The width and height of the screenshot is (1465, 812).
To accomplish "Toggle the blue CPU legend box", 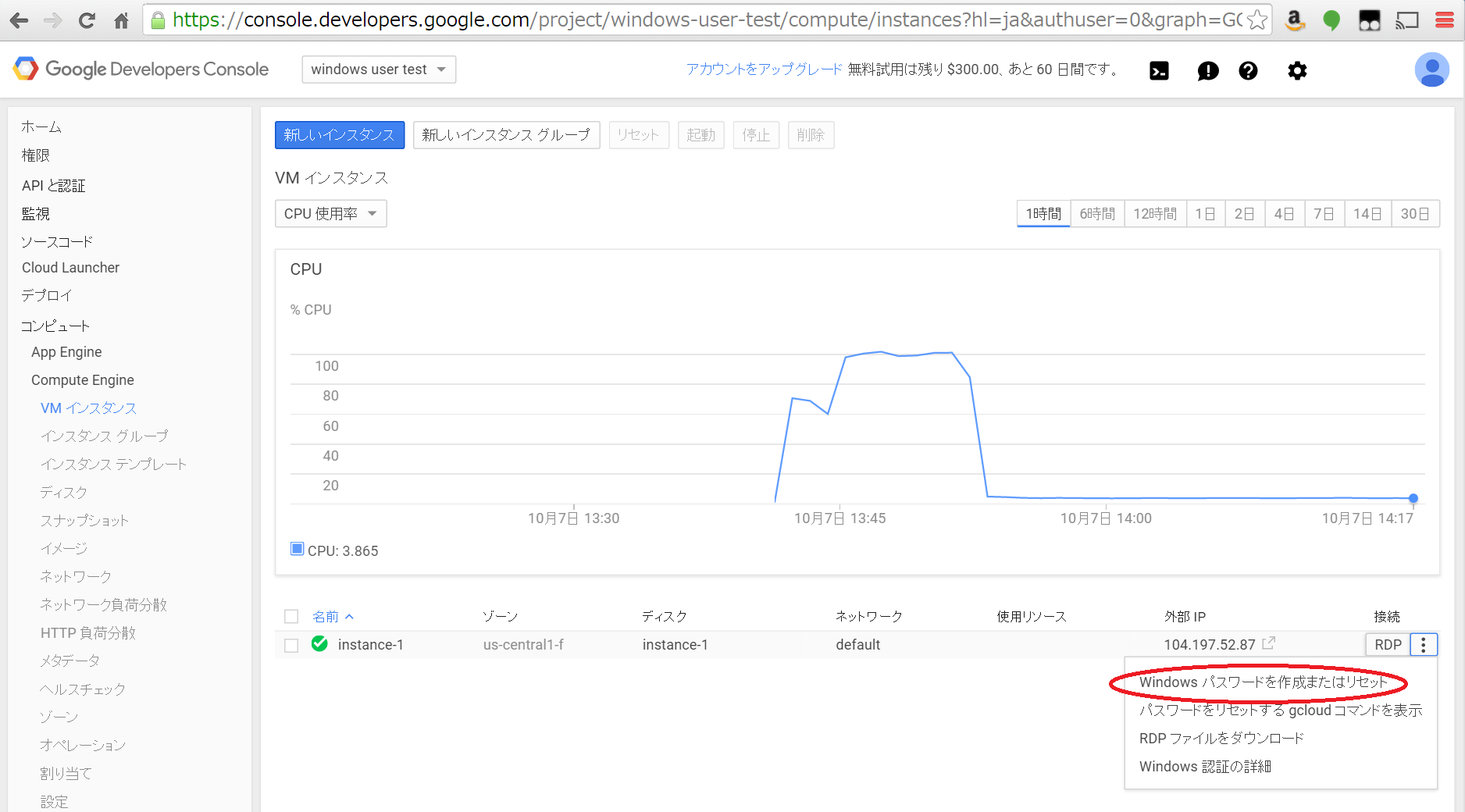I will tap(297, 549).
